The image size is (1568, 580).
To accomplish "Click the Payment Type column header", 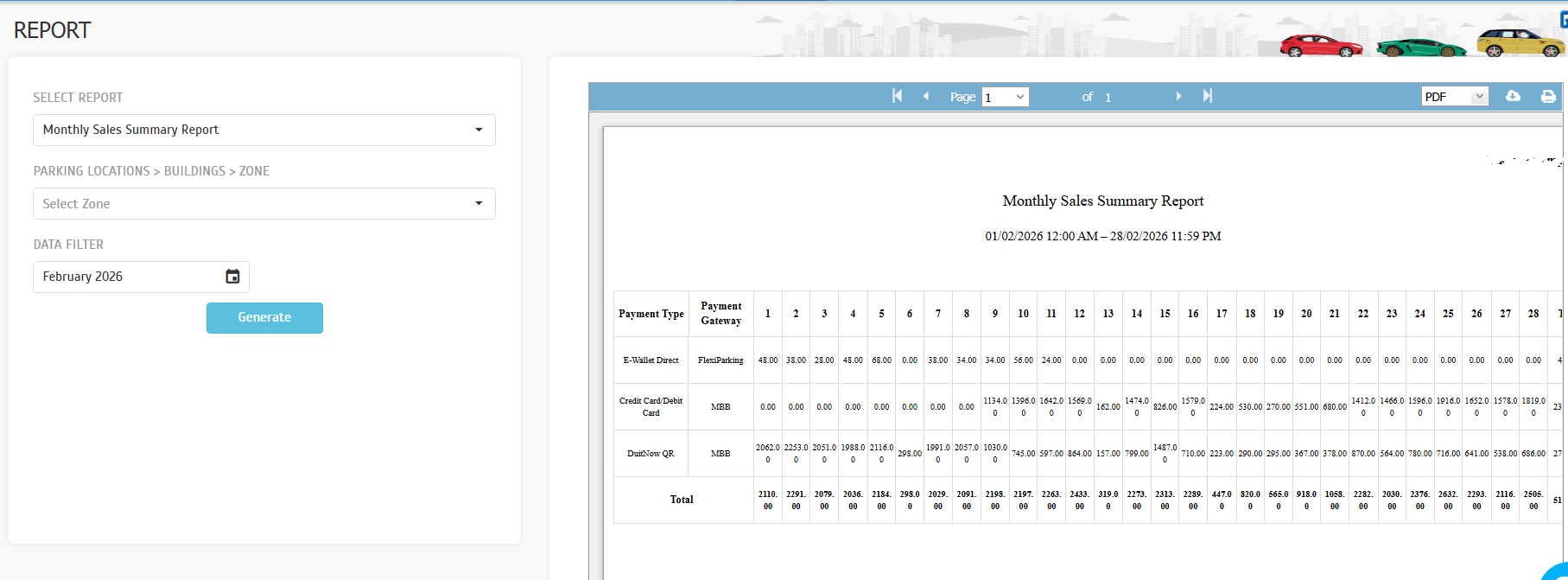I will pyautogui.click(x=651, y=314).
